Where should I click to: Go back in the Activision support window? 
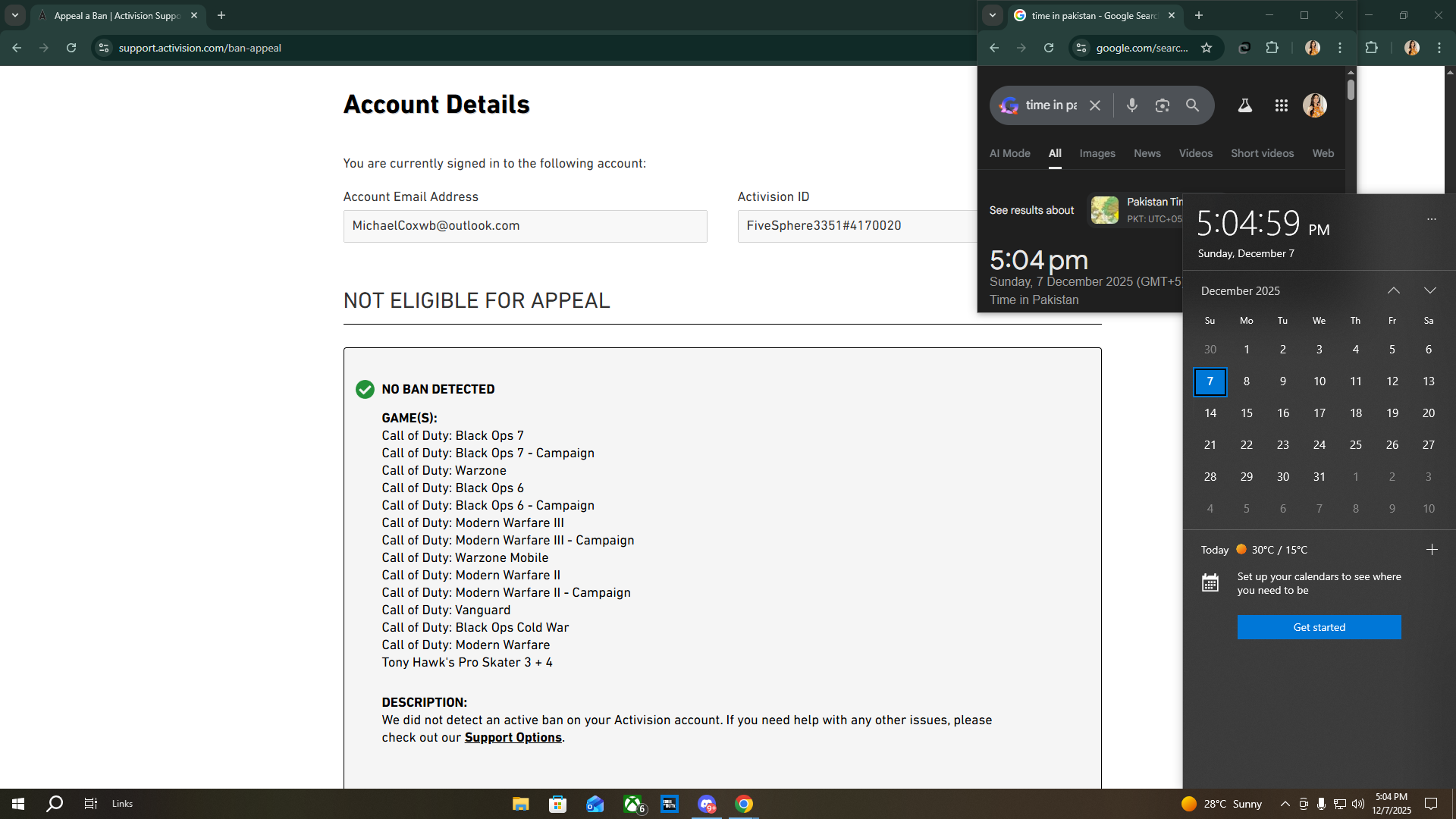pos(17,48)
